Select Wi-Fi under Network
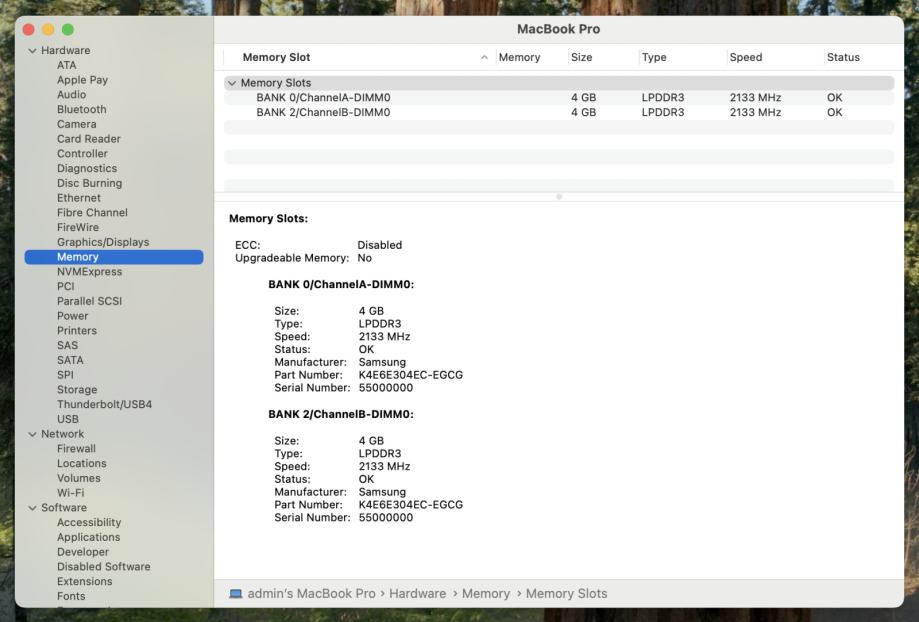The width and height of the screenshot is (919, 622). 70,493
